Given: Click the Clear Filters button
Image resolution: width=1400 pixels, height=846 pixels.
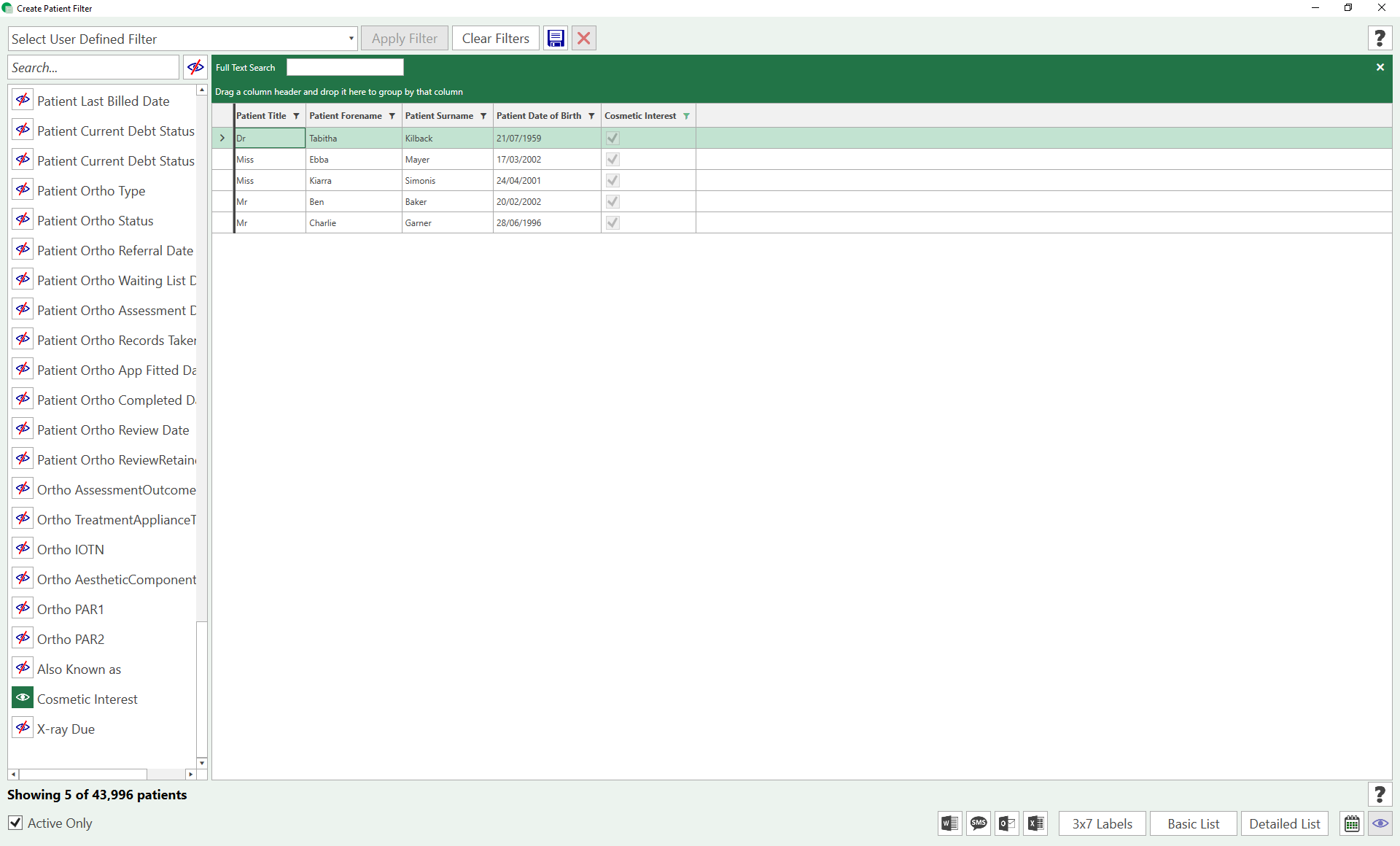Looking at the screenshot, I should pos(495,39).
